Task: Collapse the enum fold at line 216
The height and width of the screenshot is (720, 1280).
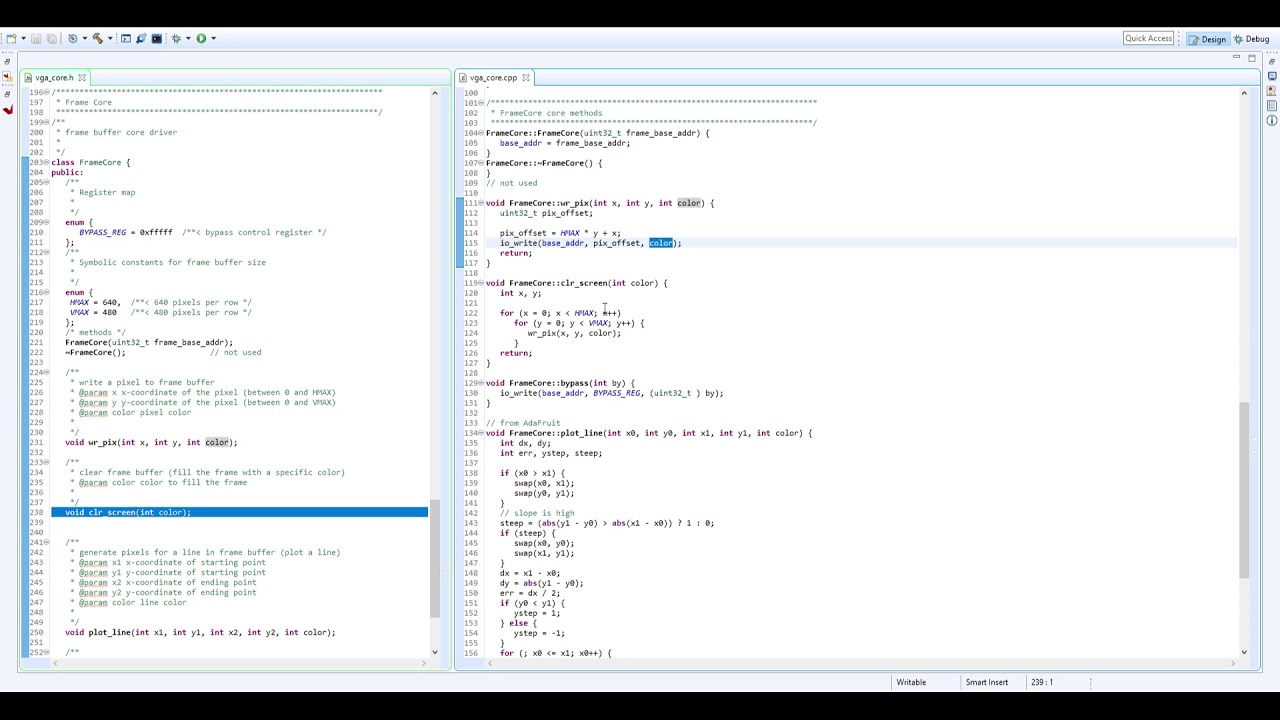Action: [48, 292]
